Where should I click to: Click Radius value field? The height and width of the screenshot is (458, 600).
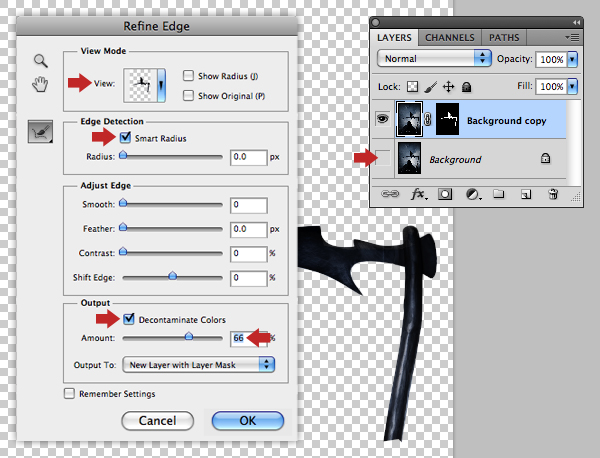click(248, 157)
